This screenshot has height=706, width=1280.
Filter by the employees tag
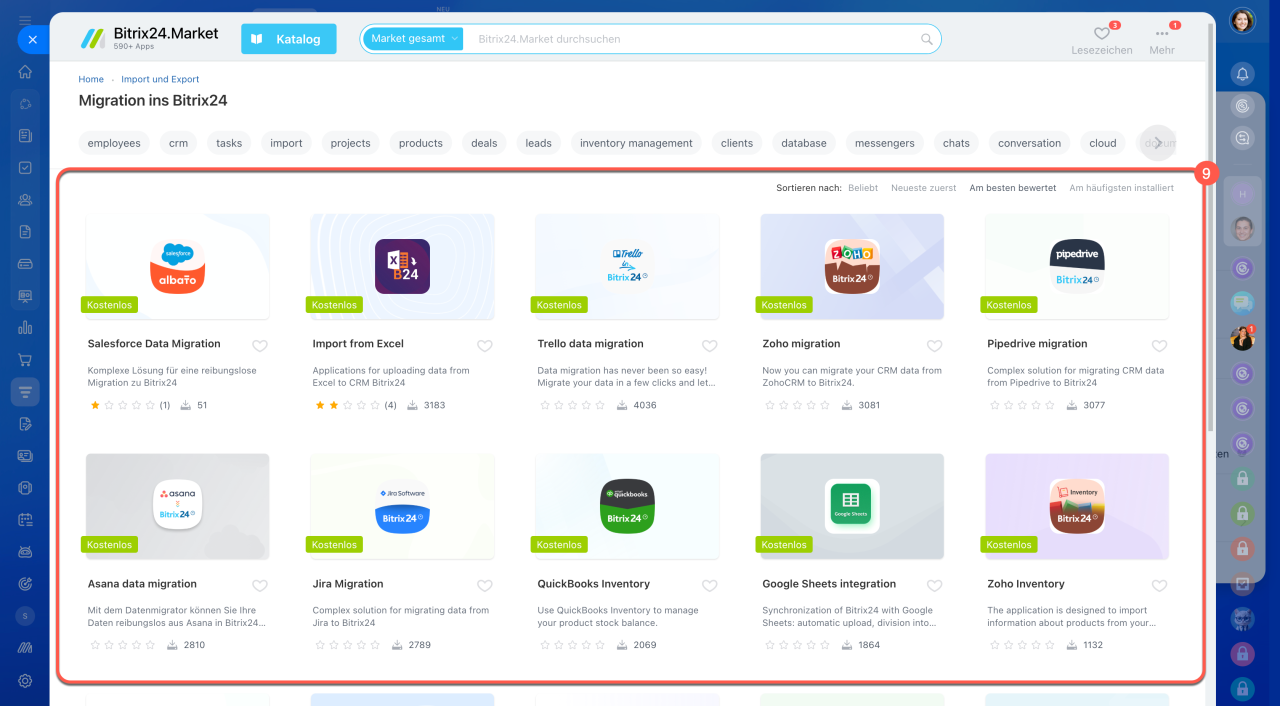pyautogui.click(x=114, y=143)
